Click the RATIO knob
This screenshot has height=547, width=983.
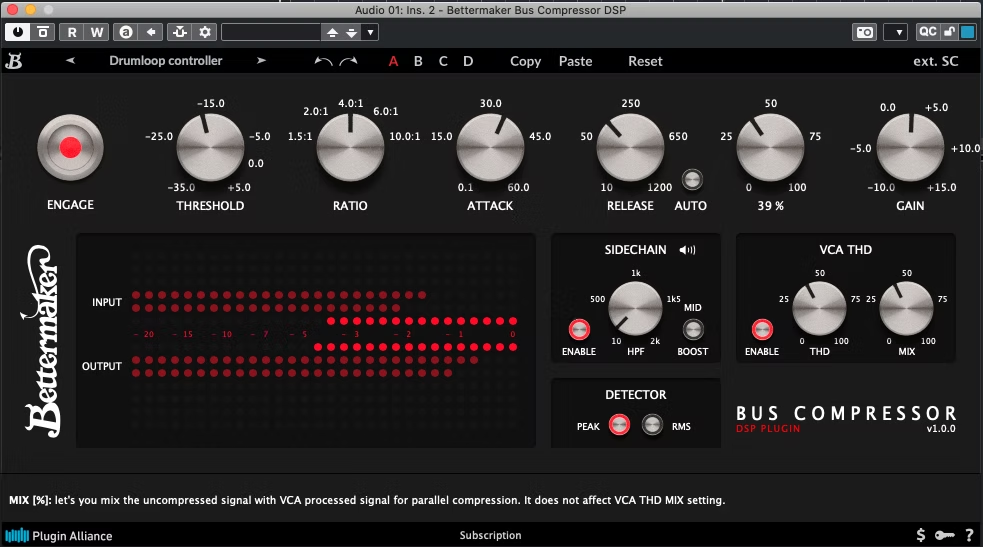pos(350,148)
